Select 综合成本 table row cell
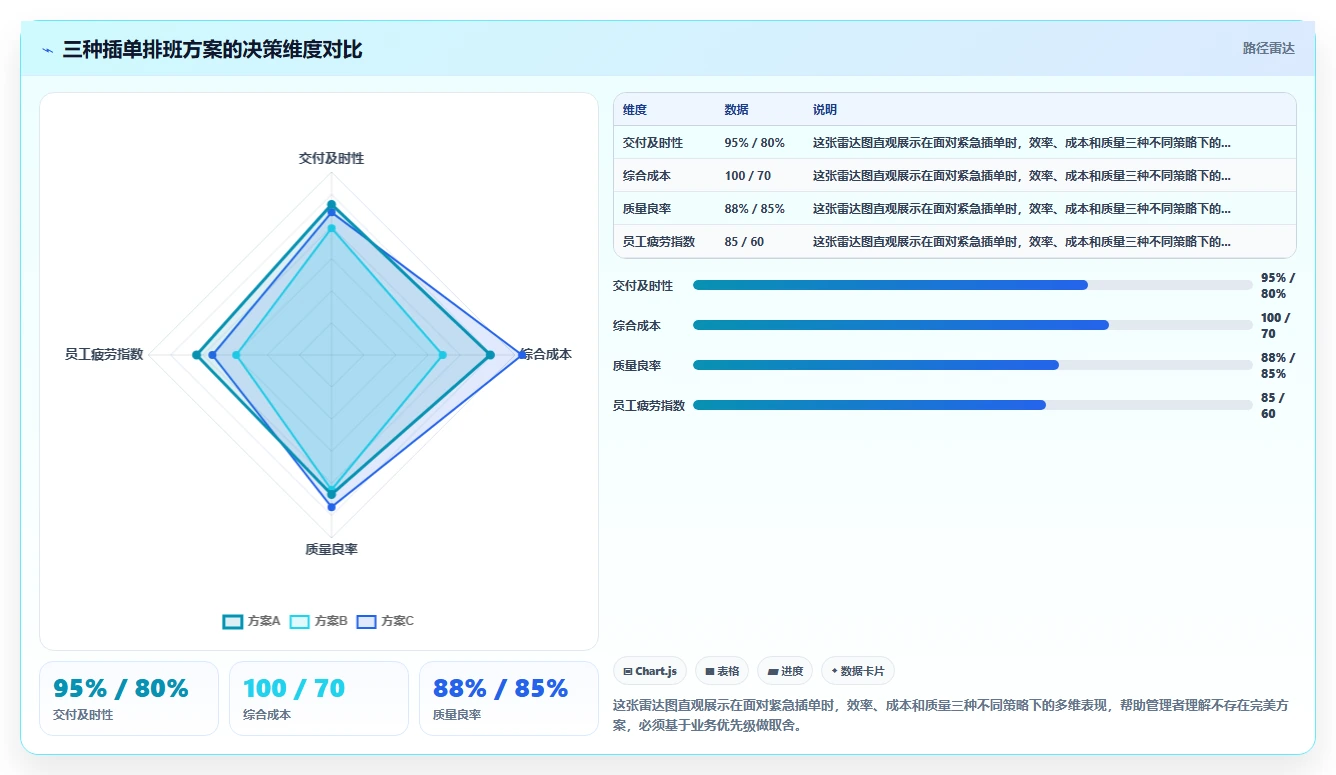This screenshot has width=1336, height=775. (647, 176)
